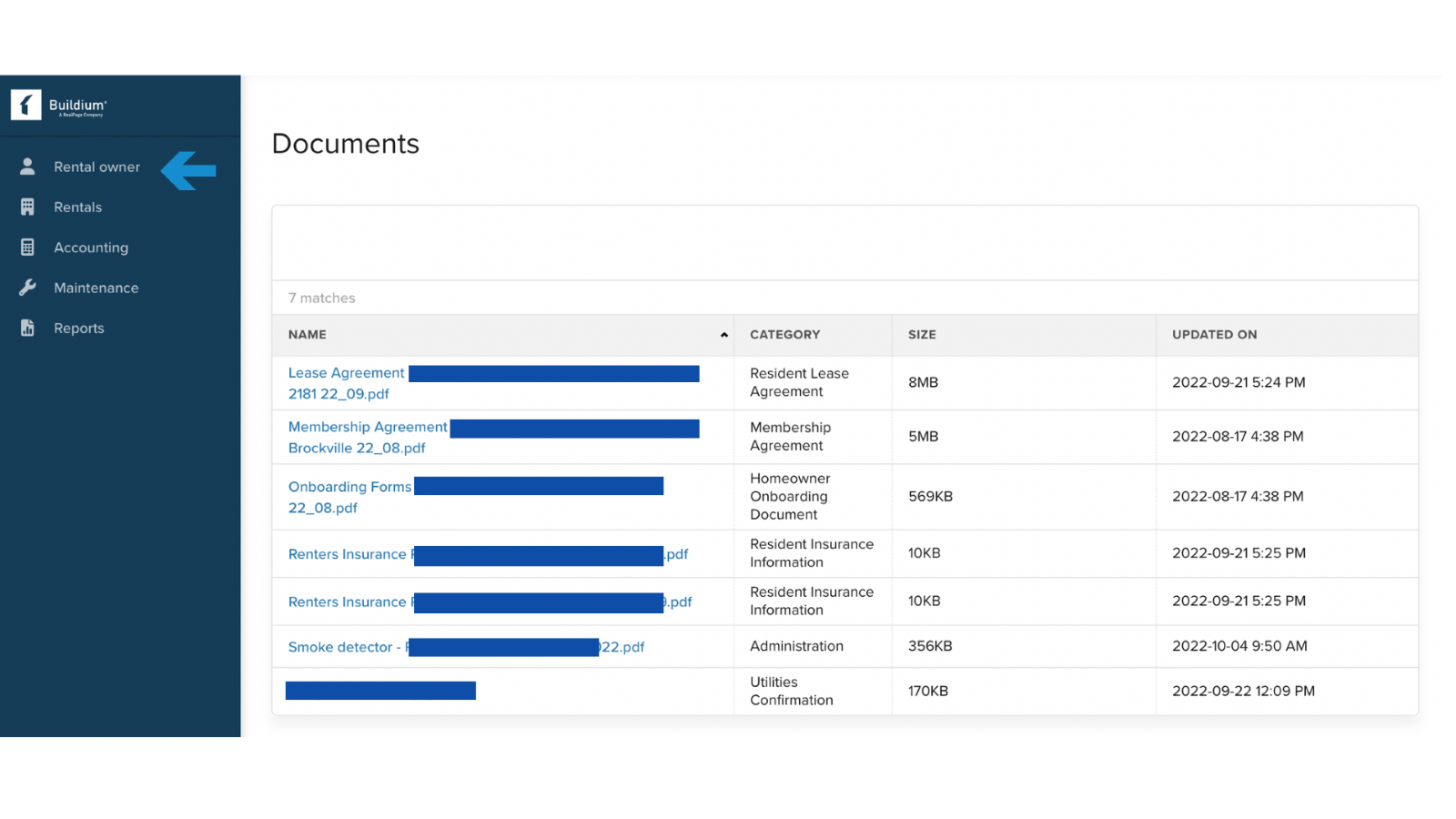Click the Accounting calculator icon
The image size is (1456, 819).
coord(27,248)
